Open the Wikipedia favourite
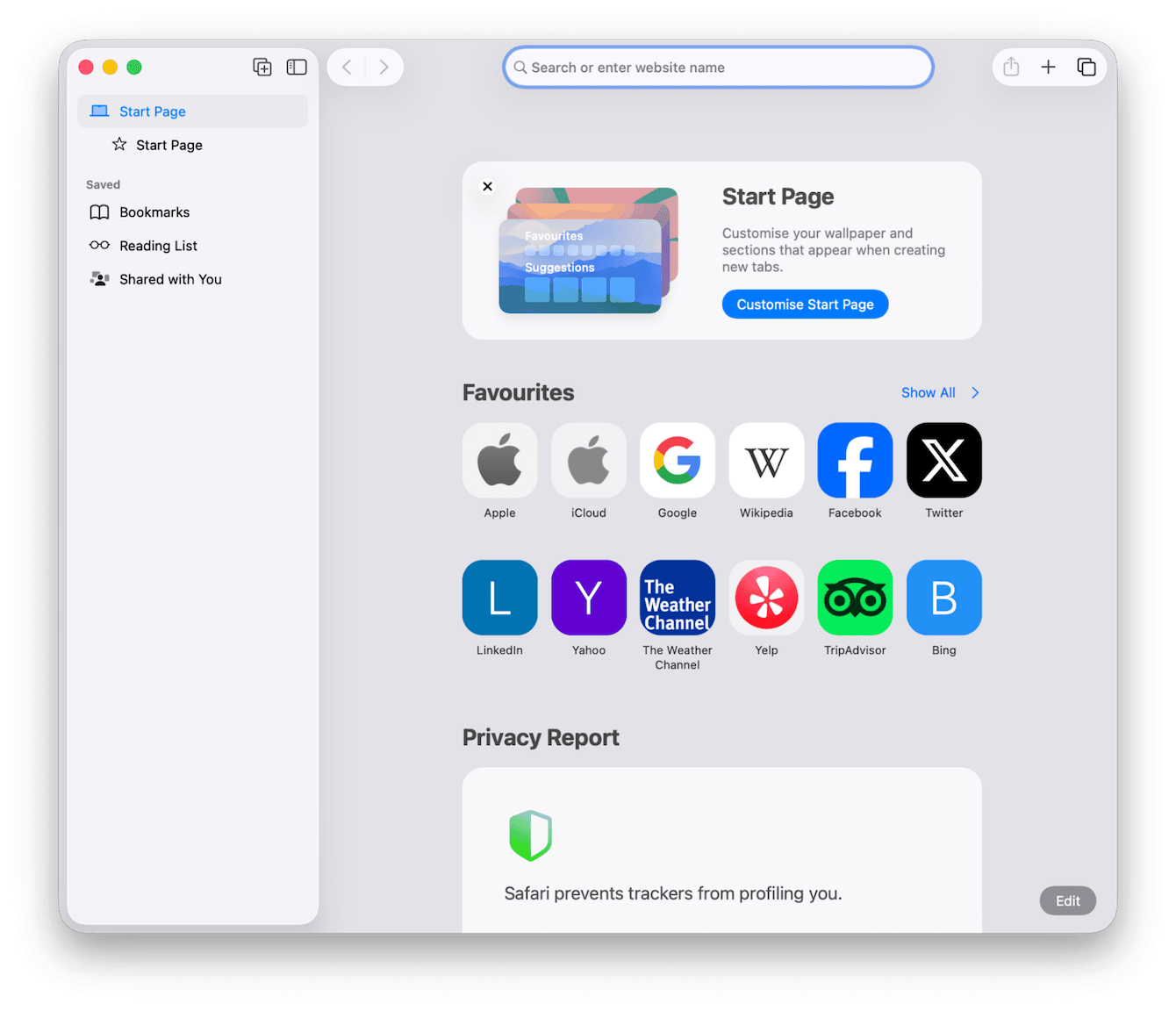The image size is (1176, 1011). click(765, 460)
